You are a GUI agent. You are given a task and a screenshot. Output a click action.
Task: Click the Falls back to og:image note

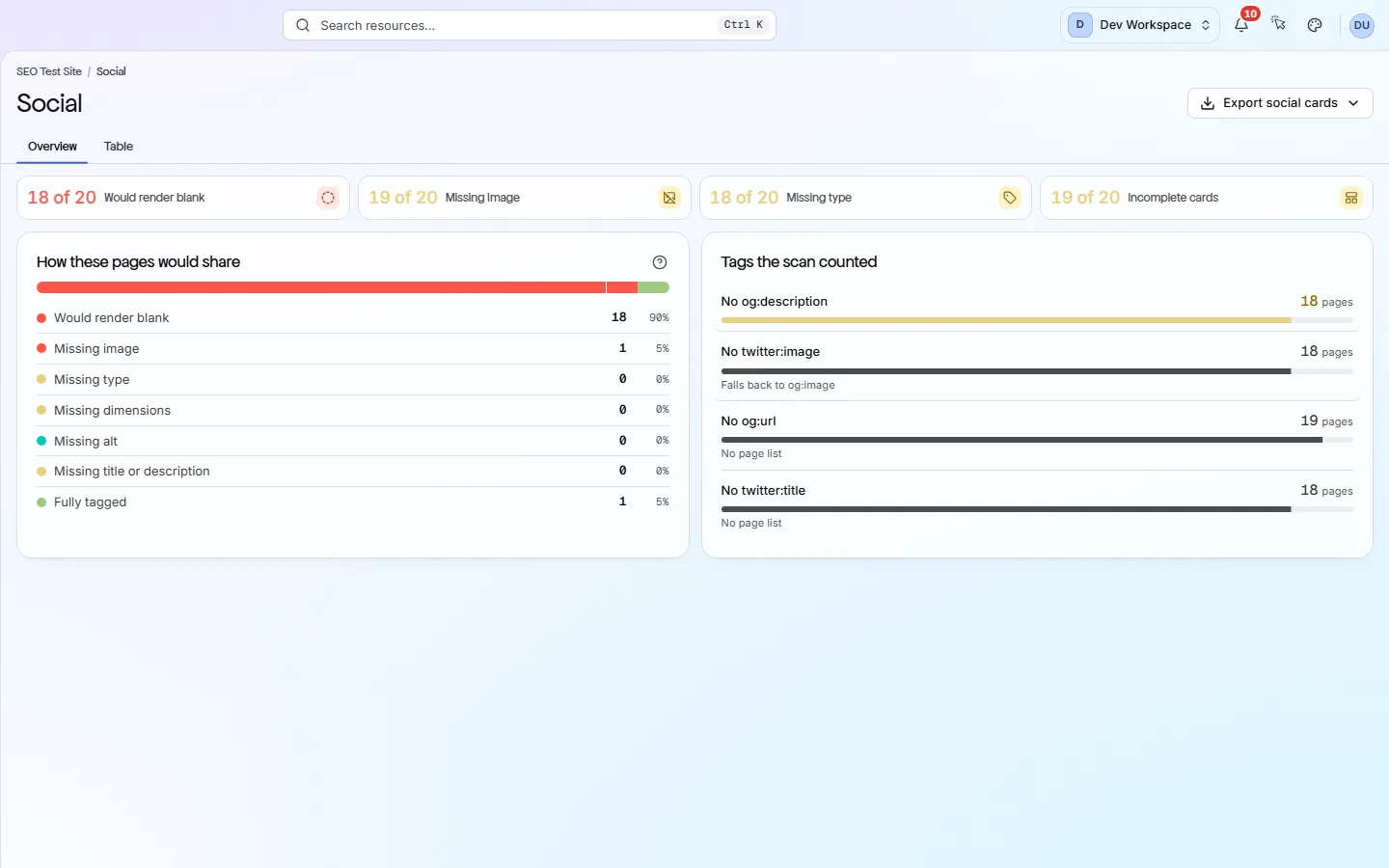pyautogui.click(x=778, y=385)
